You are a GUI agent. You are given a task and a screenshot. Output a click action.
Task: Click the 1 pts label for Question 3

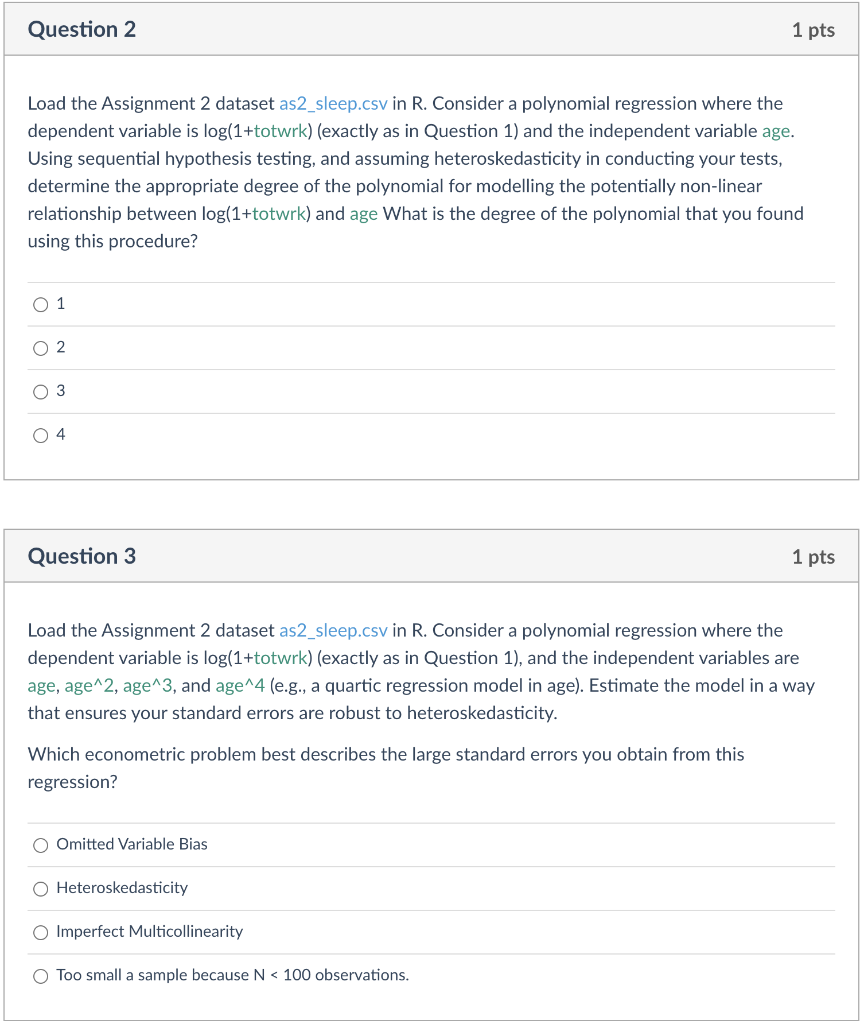point(812,556)
